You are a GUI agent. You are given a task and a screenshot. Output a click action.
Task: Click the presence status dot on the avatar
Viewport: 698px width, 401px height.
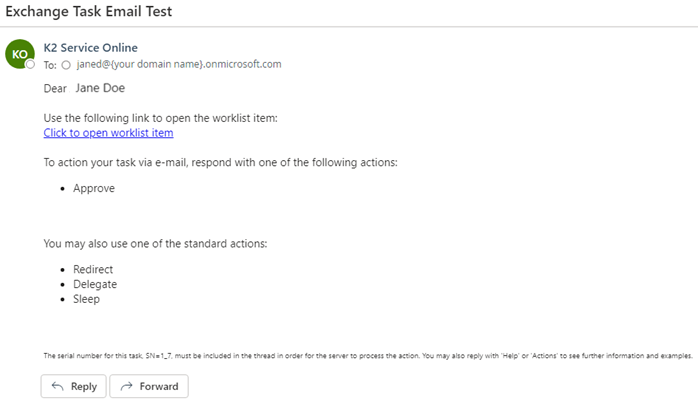(31, 65)
